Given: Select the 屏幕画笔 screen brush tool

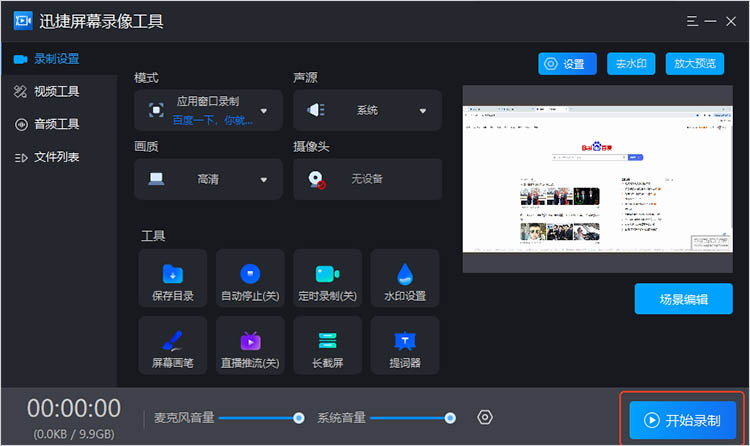Looking at the screenshot, I should coord(173,345).
